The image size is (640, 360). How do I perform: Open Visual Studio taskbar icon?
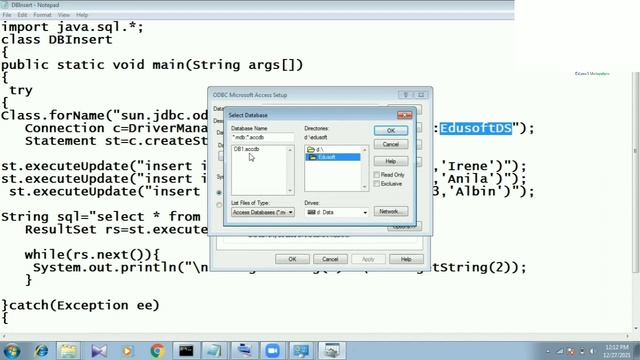pos(99,351)
